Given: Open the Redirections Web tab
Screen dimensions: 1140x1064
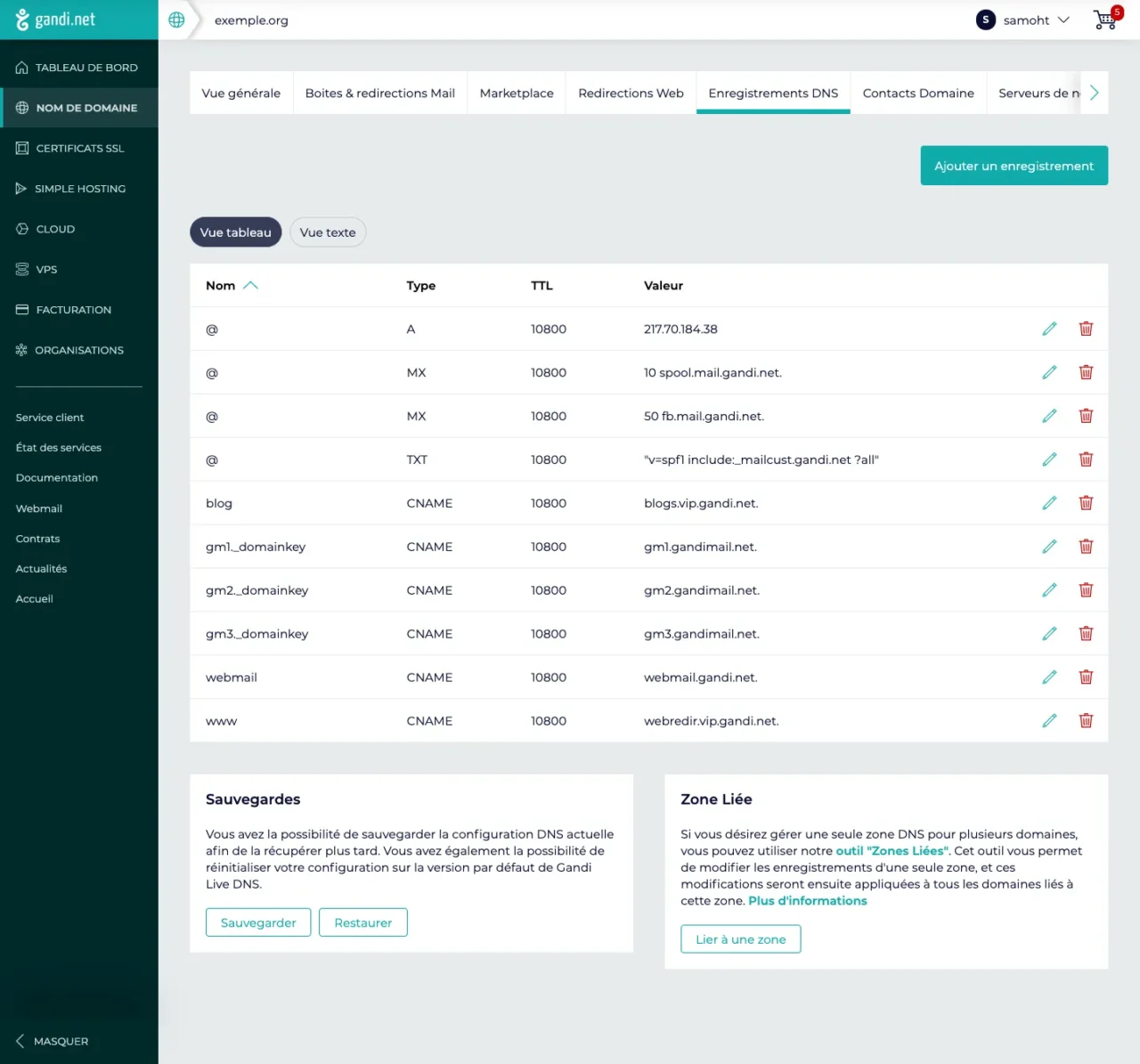Looking at the screenshot, I should point(631,93).
